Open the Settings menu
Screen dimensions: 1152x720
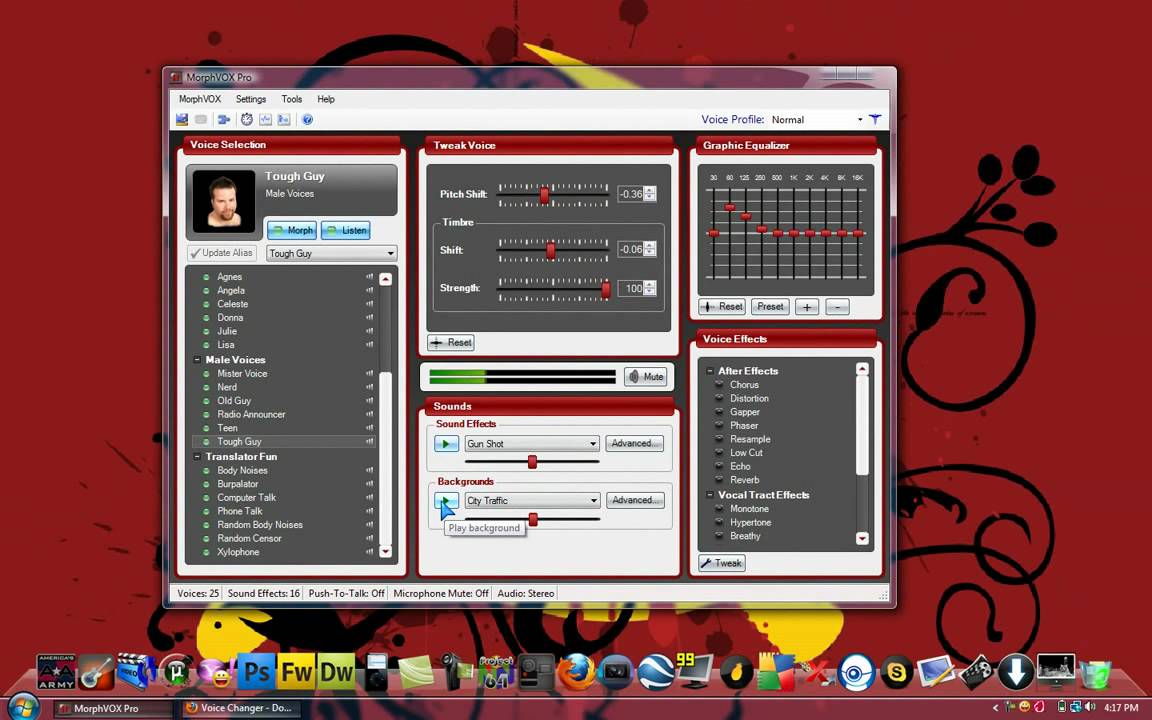pos(251,99)
